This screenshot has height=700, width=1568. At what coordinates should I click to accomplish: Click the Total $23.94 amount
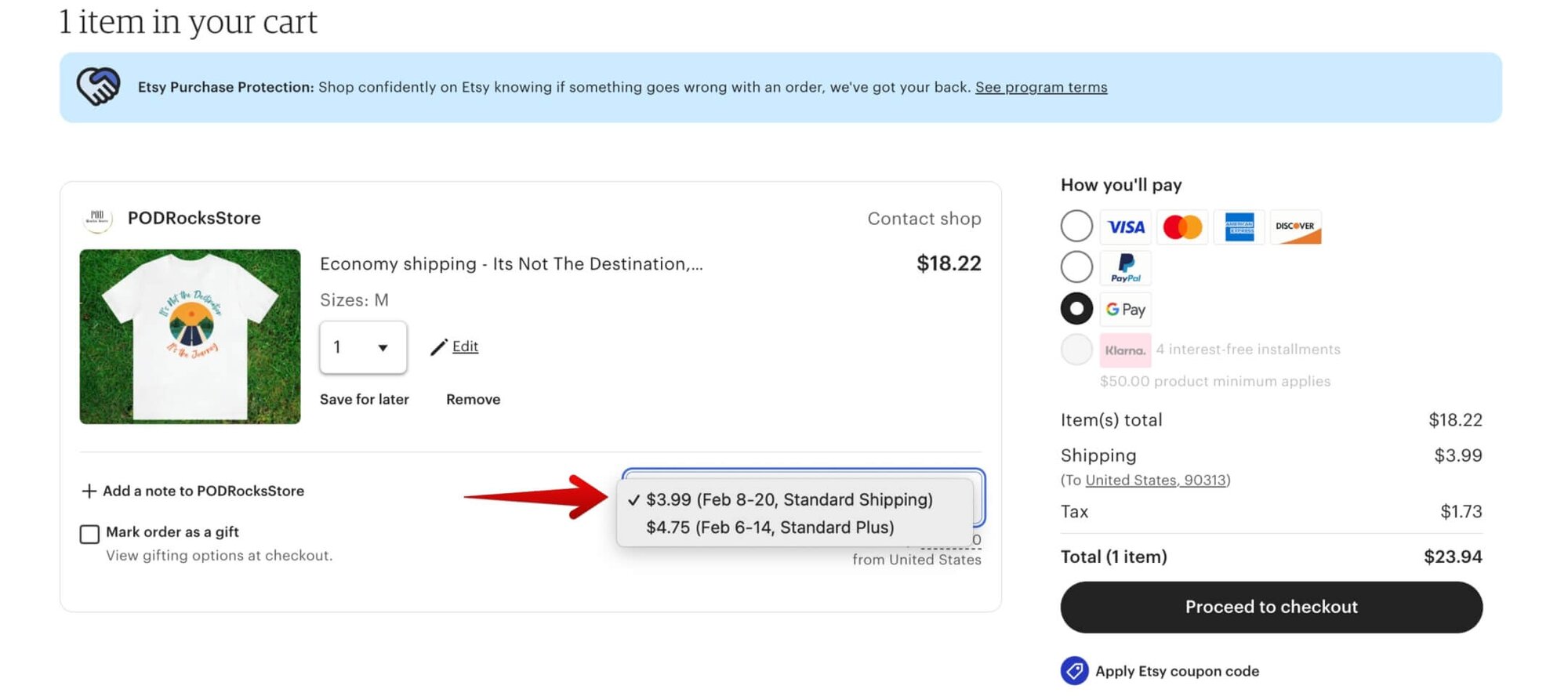[1453, 557]
